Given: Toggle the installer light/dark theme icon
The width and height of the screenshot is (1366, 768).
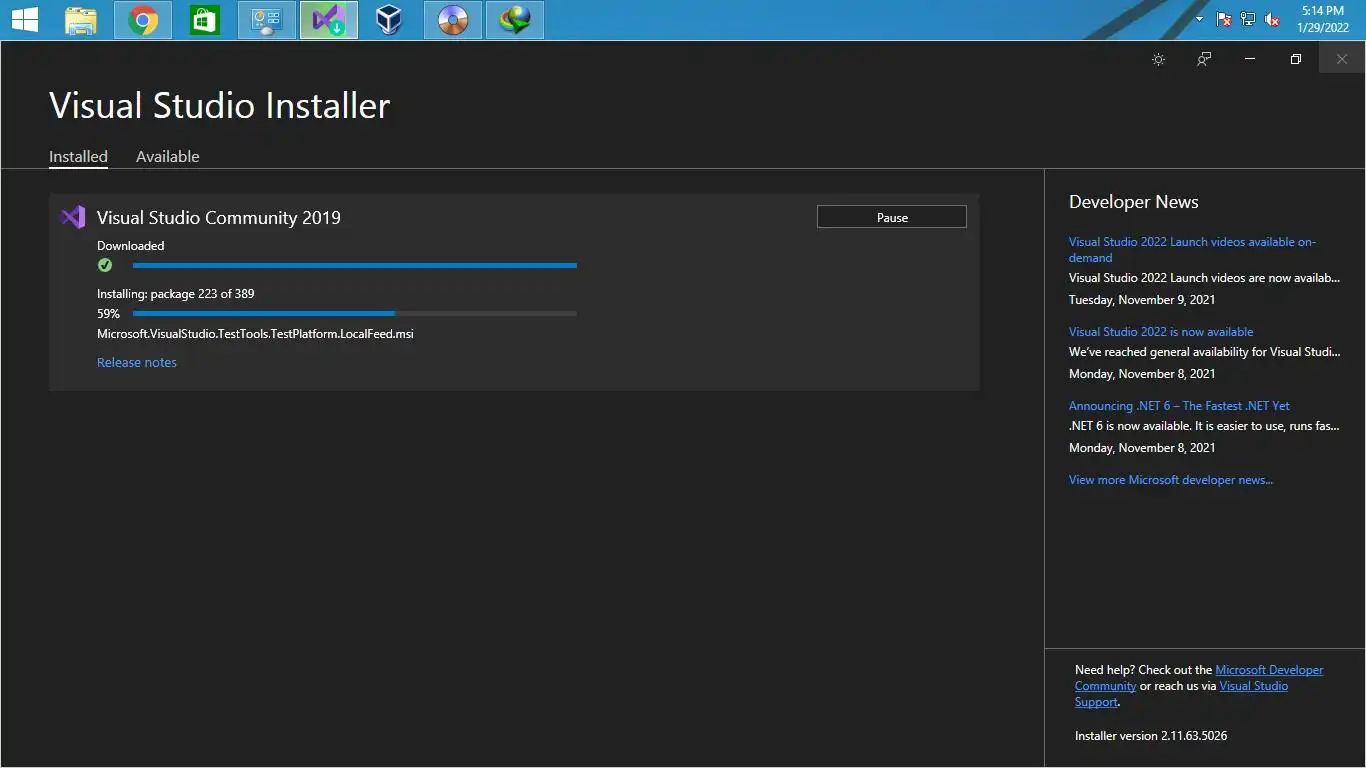Looking at the screenshot, I should [x=1158, y=59].
